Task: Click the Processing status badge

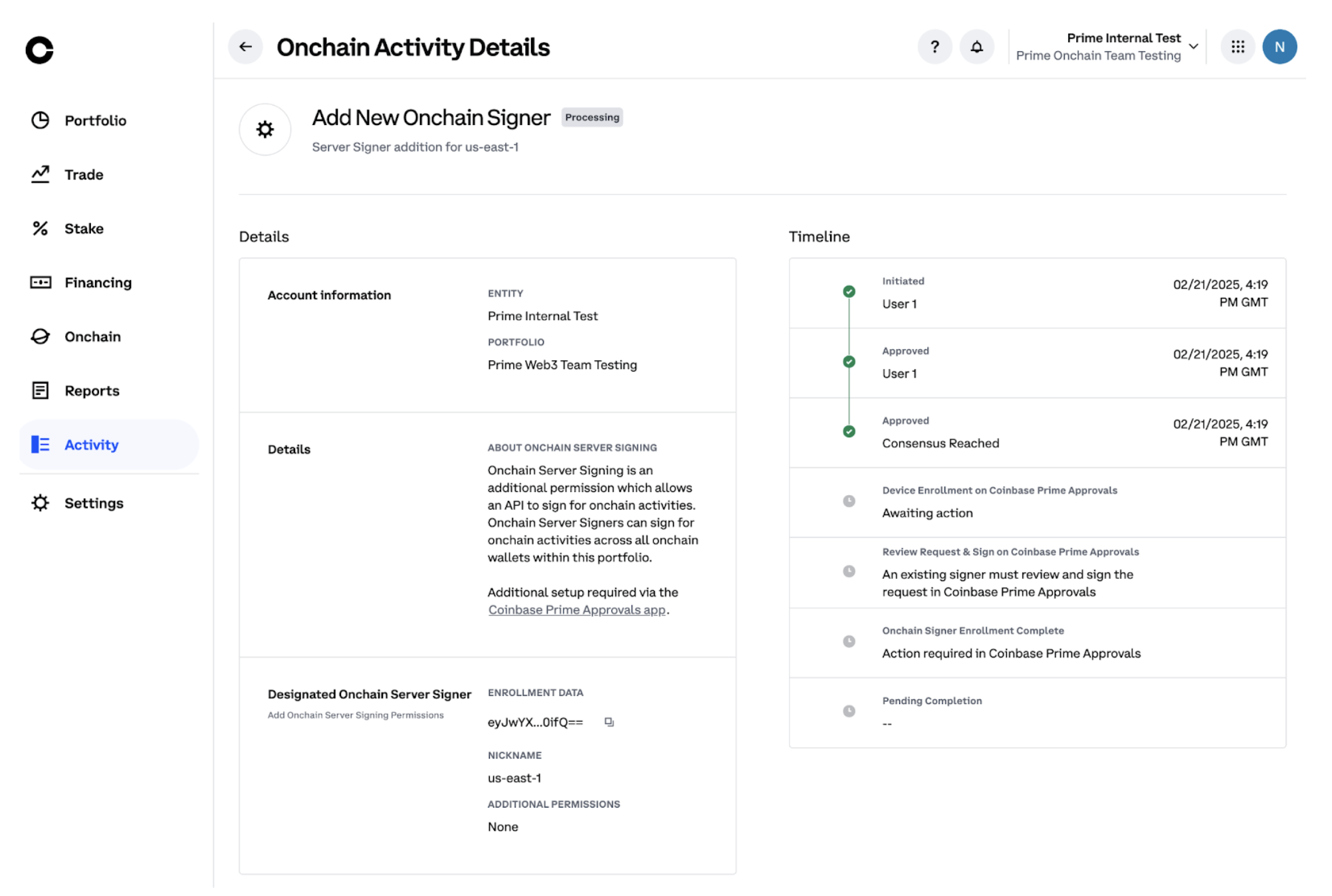Action: tap(592, 117)
